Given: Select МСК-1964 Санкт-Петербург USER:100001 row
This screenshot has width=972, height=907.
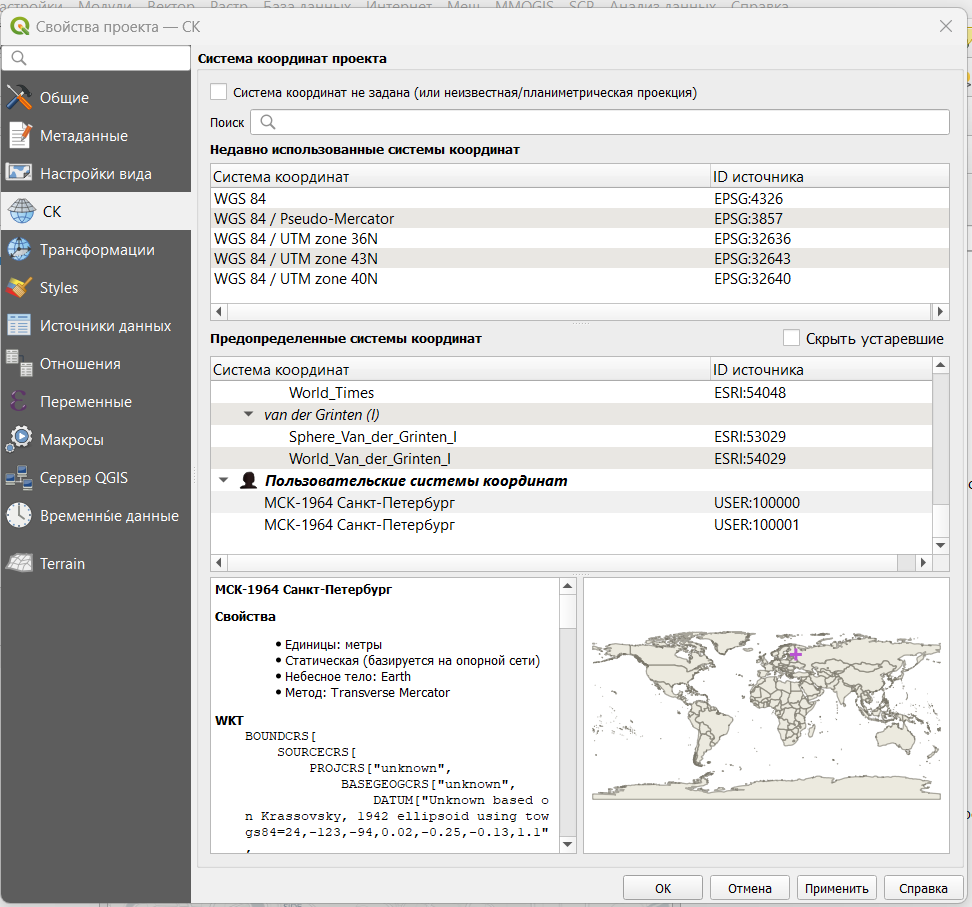Looking at the screenshot, I should [x=572, y=524].
